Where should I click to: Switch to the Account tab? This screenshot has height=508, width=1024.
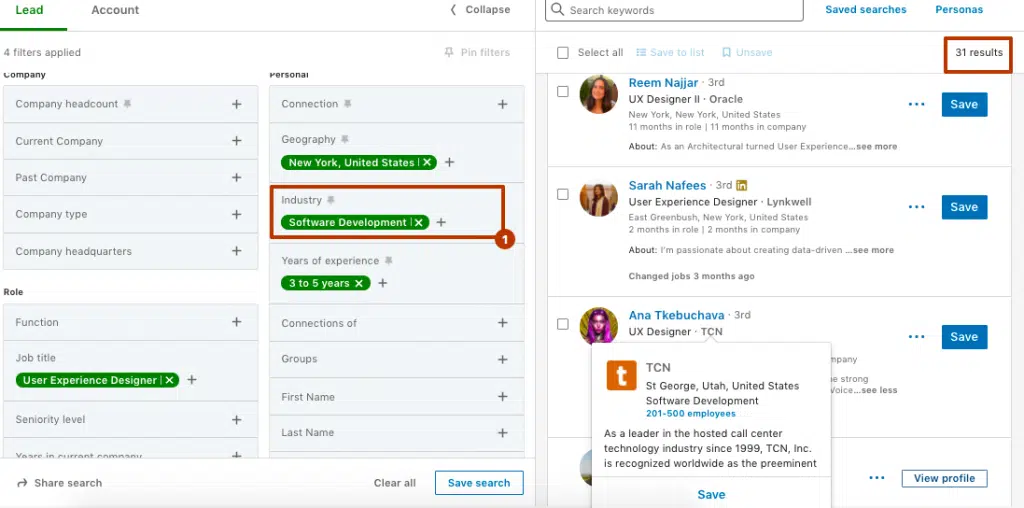(115, 10)
